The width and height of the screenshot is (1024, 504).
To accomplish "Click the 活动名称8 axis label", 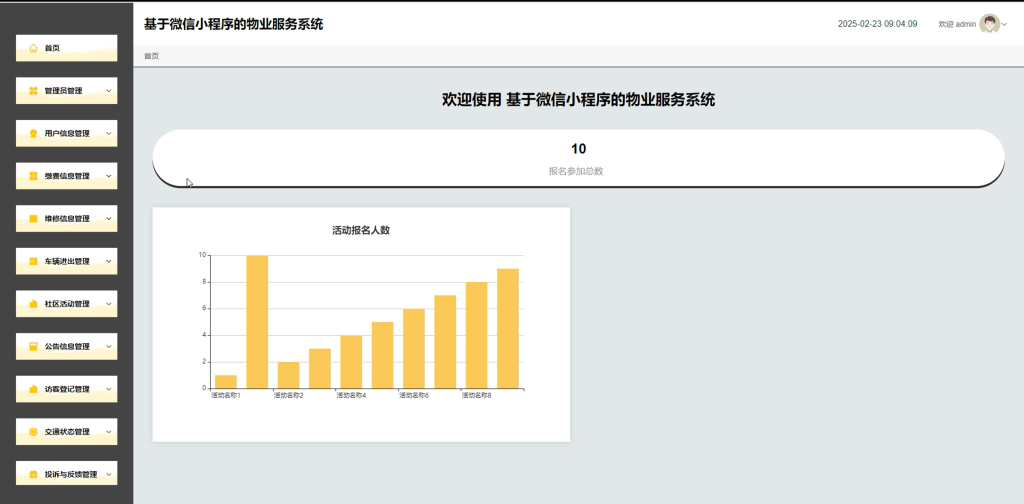I will click(476, 396).
